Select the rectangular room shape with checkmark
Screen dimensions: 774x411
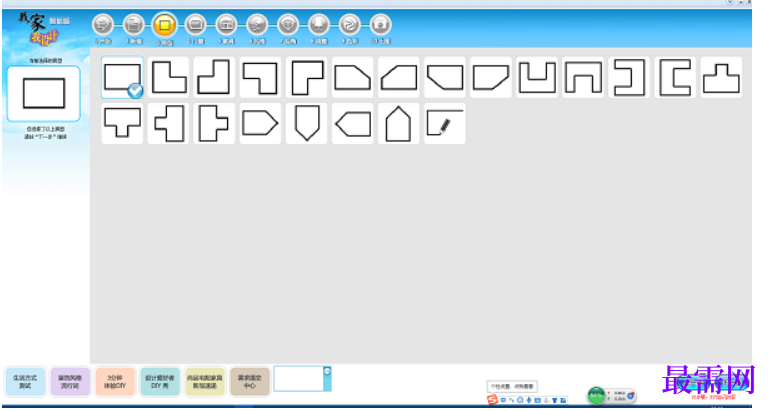coord(122,77)
